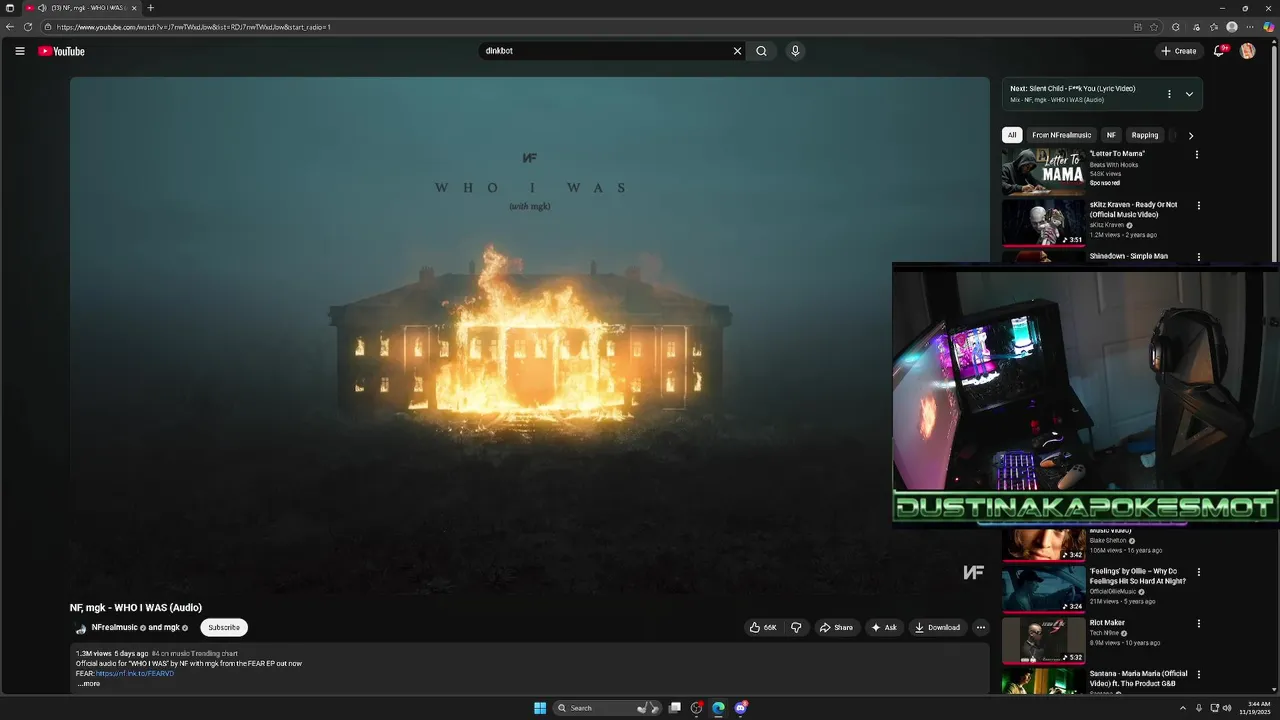1280x720 pixels.
Task: Submit search with magnifier button
Action: [761, 51]
